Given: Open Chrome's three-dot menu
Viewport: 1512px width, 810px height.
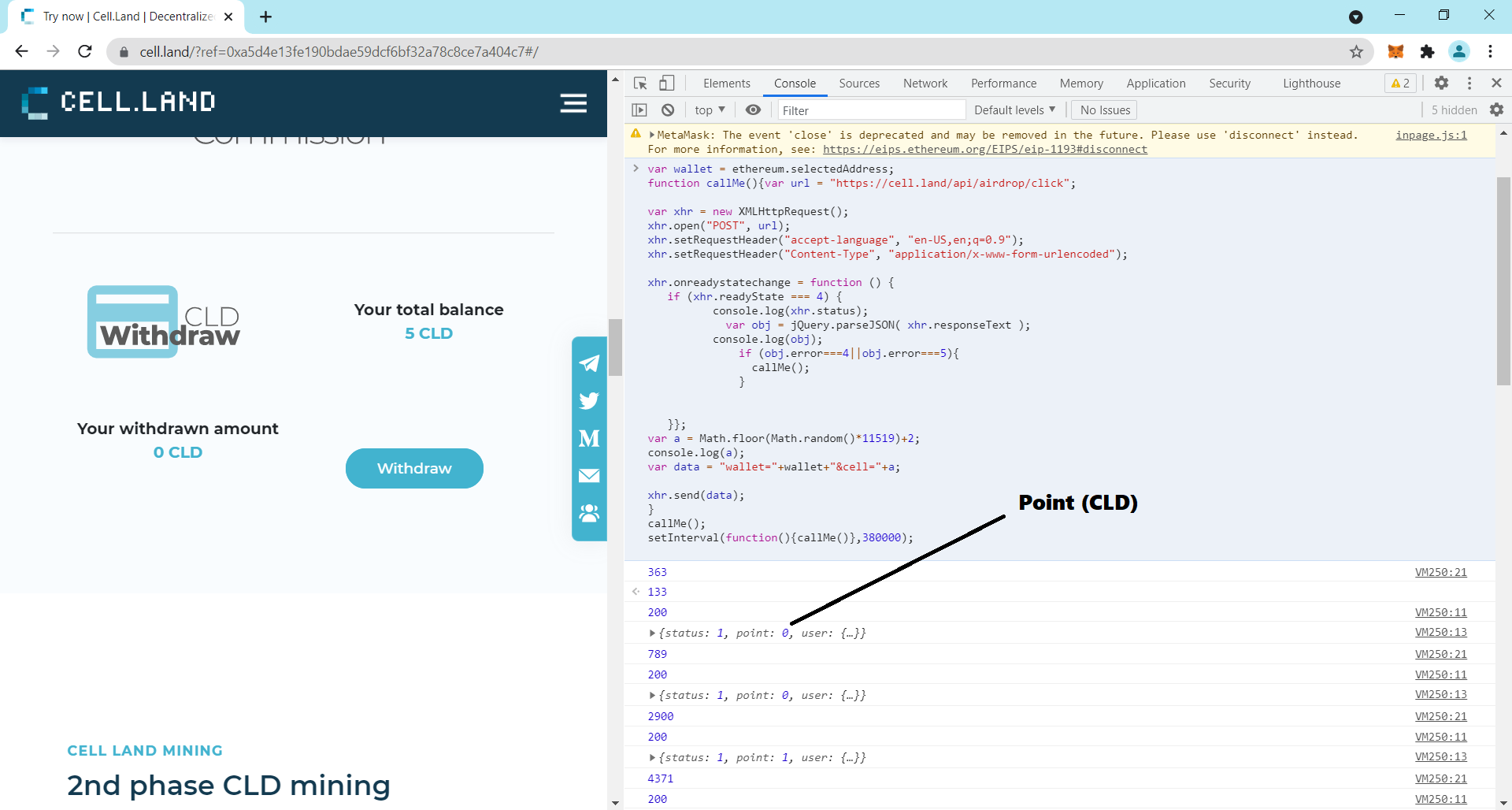Looking at the screenshot, I should click(x=1490, y=52).
